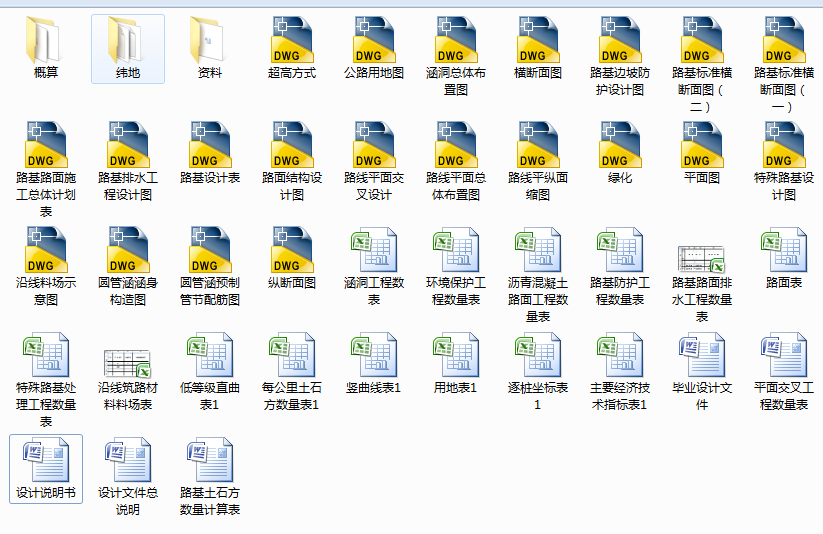Click the 路线平纵面缩图 DWG icon
The image size is (823, 534).
537,145
